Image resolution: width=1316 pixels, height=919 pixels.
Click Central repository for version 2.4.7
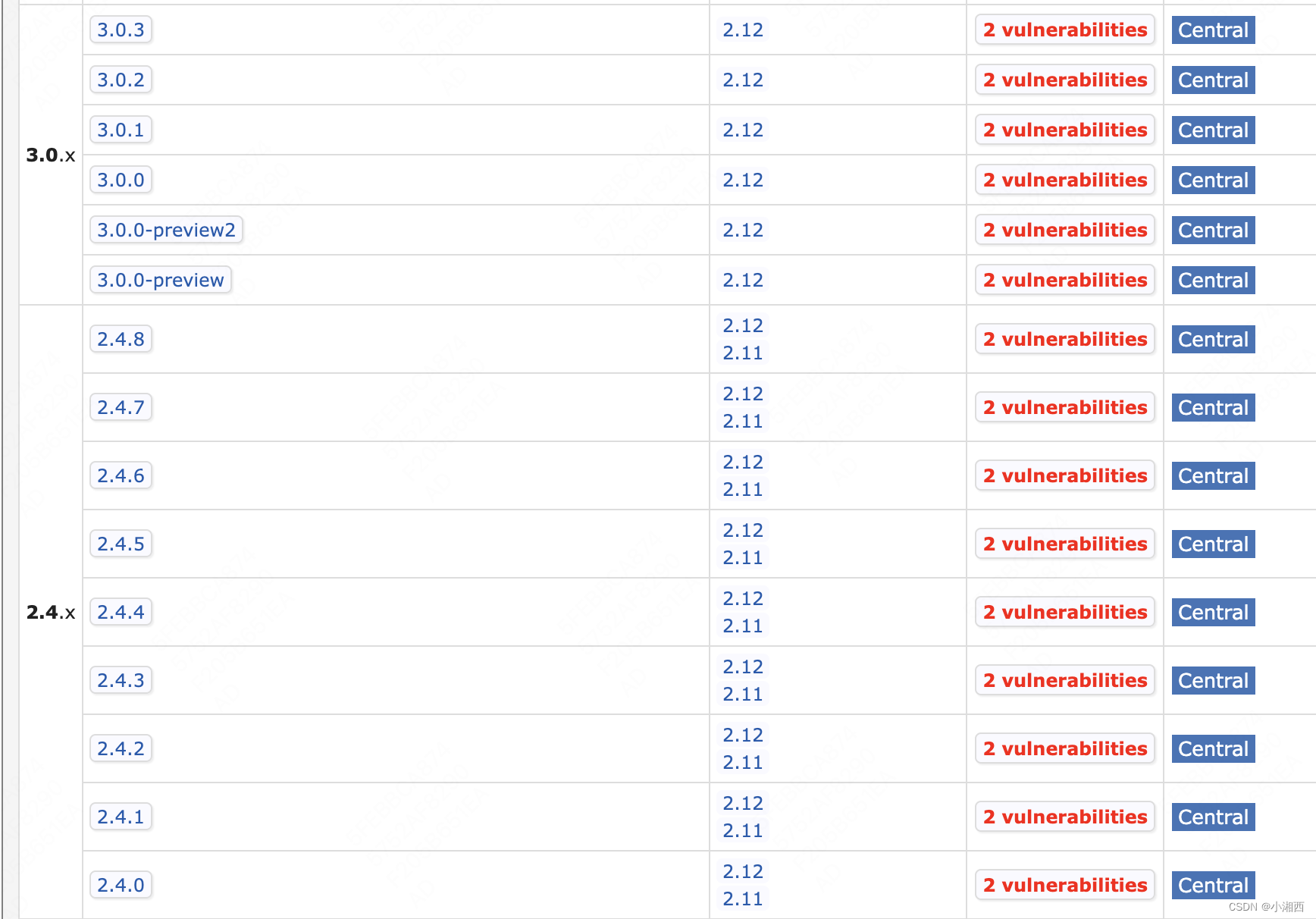(x=1213, y=407)
